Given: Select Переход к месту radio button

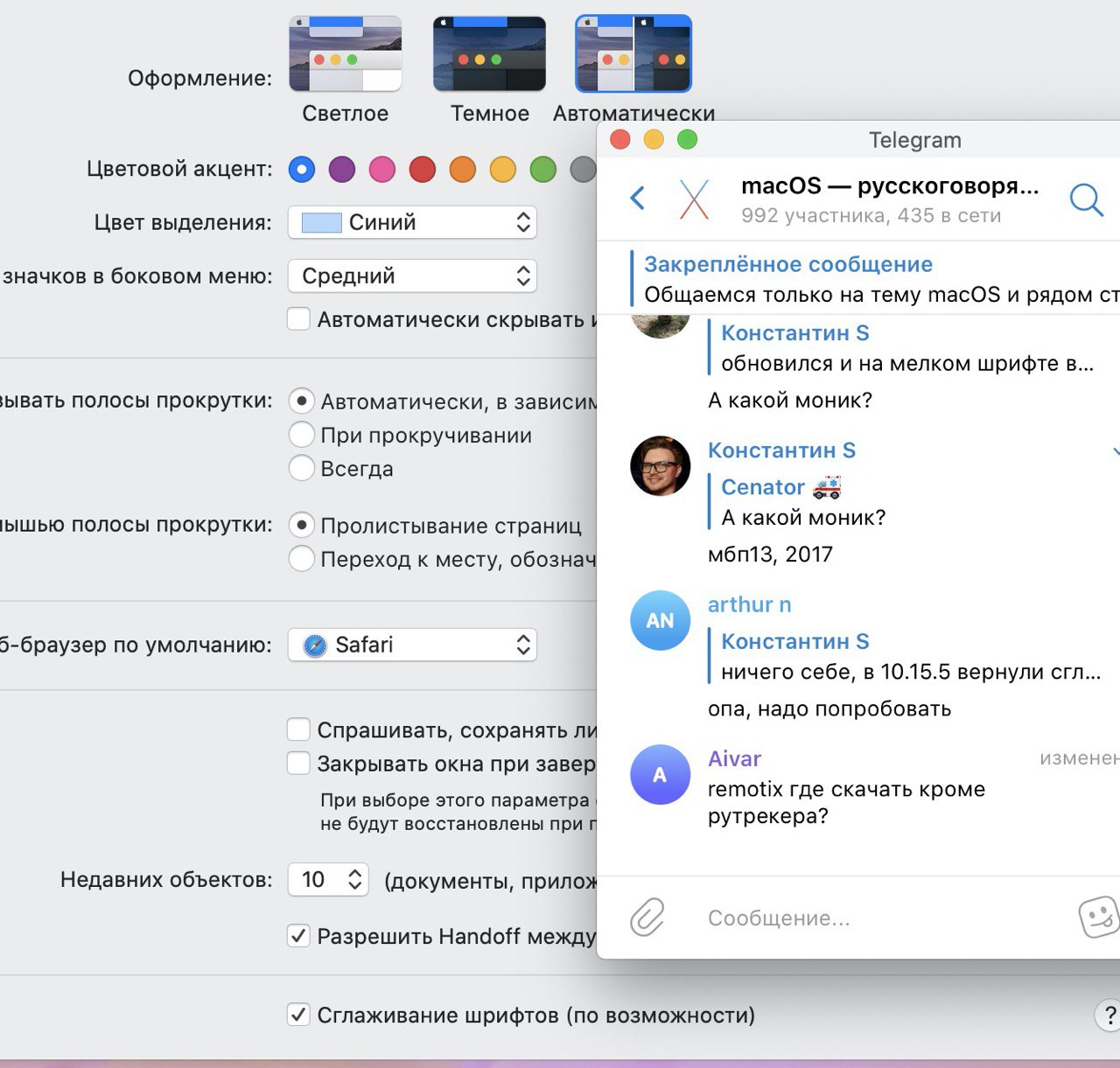Looking at the screenshot, I should coord(302,558).
